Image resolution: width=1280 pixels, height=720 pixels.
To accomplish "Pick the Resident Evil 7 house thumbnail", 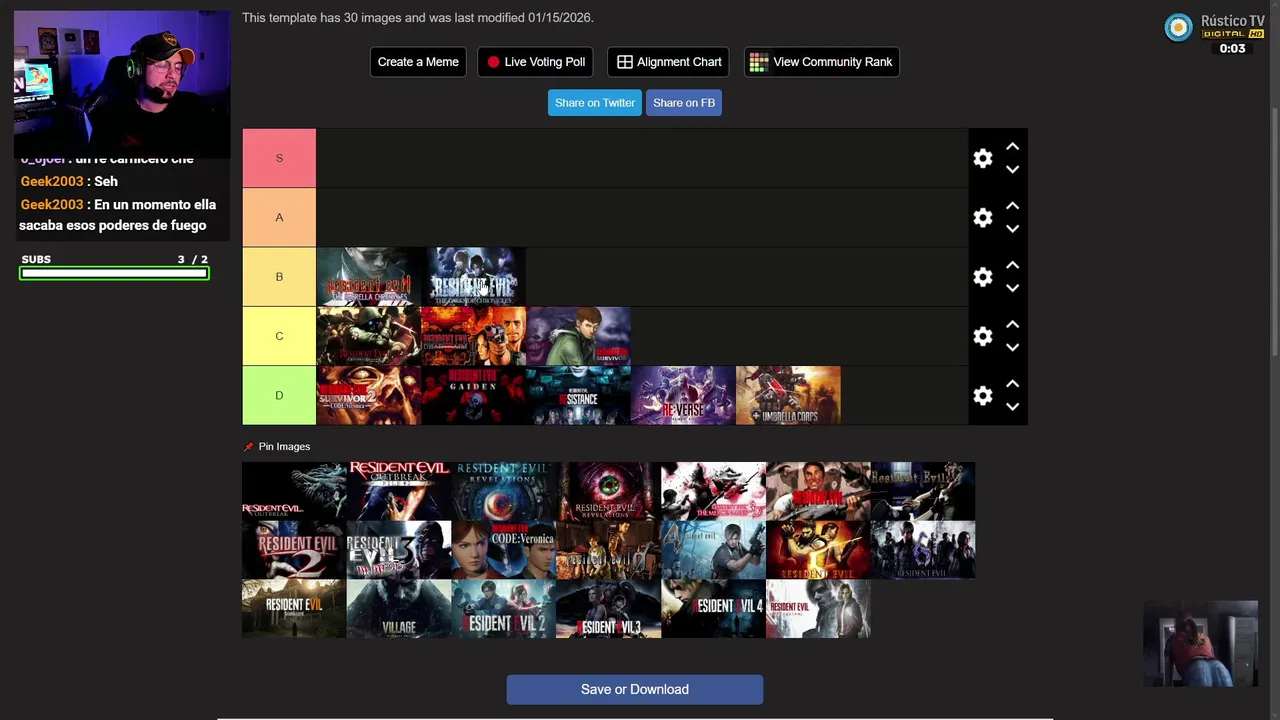I will pyautogui.click(x=294, y=609).
